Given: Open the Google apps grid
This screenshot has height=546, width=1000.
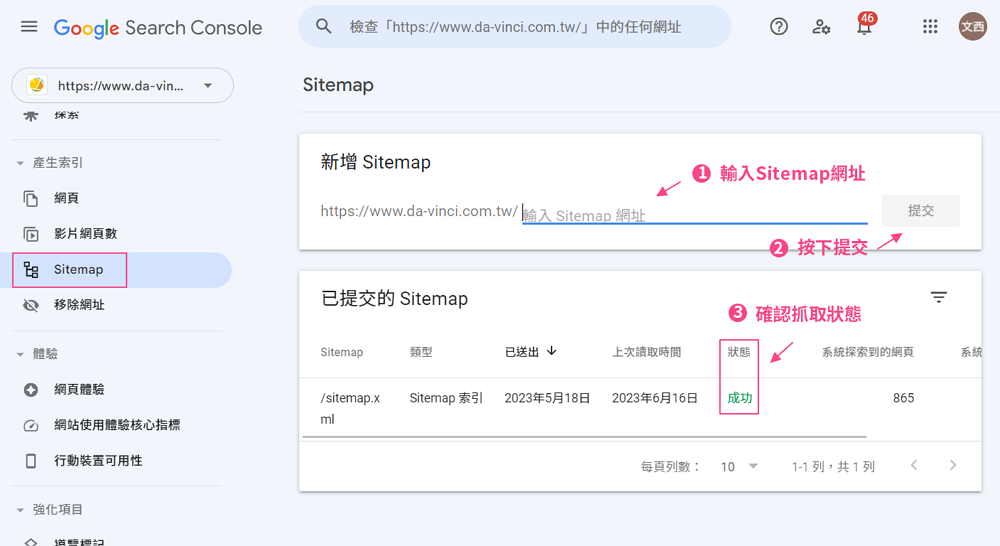Looking at the screenshot, I should 930,27.
